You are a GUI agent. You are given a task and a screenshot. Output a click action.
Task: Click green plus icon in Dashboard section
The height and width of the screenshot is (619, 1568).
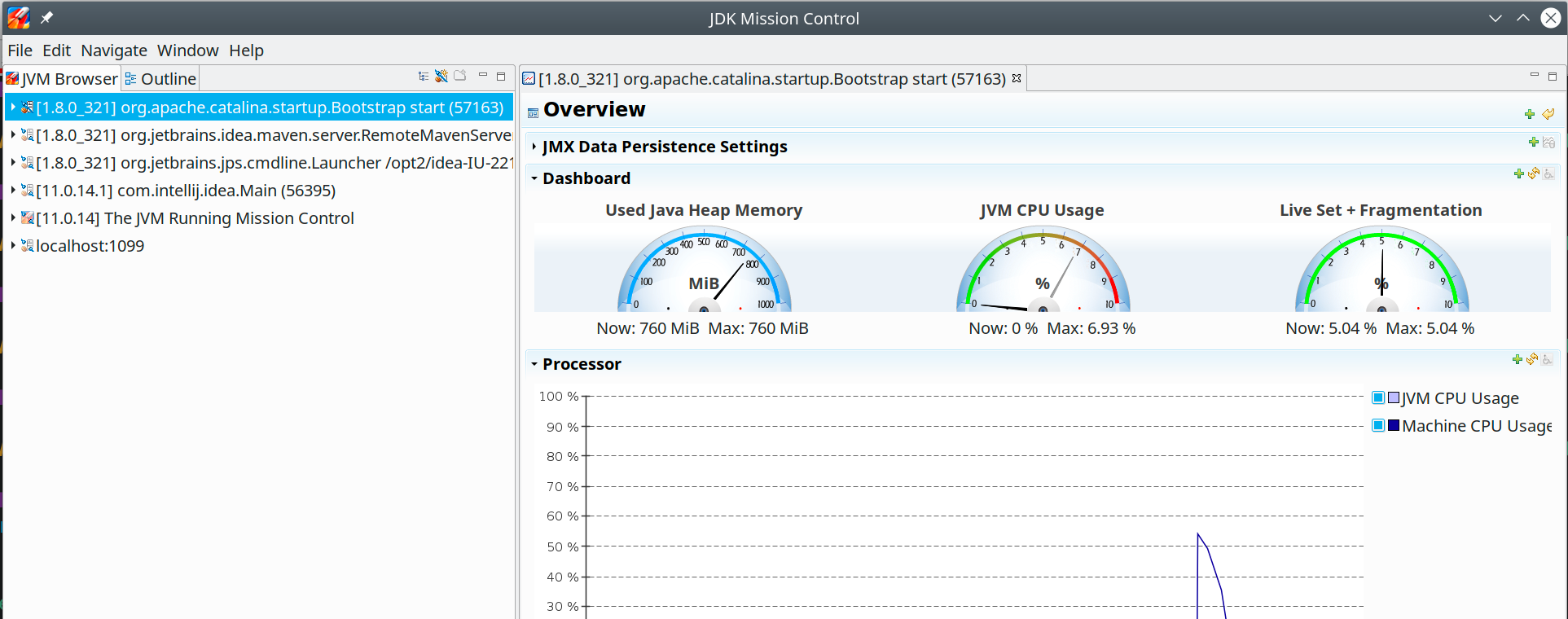pos(1518,173)
